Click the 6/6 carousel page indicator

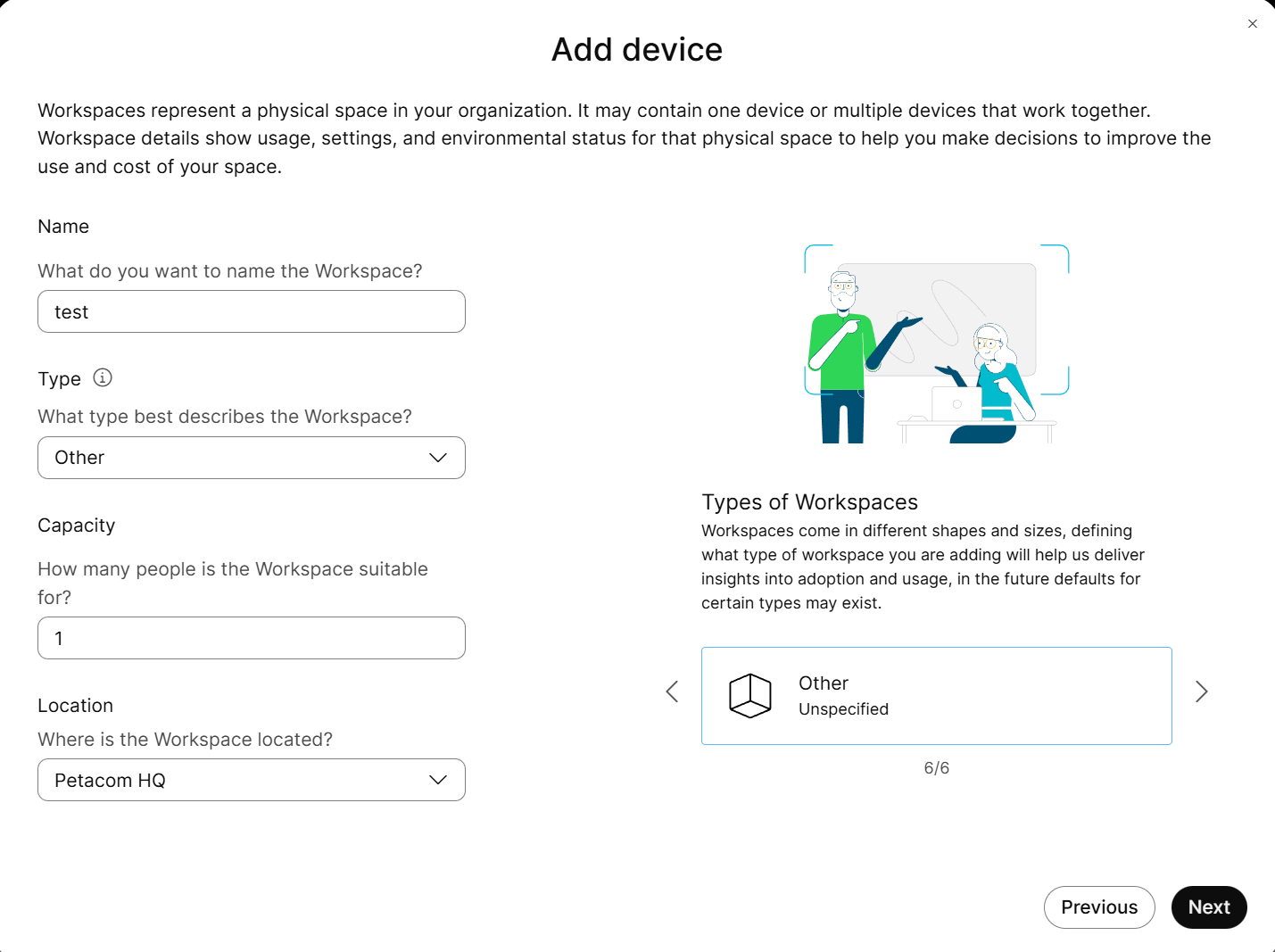click(937, 768)
